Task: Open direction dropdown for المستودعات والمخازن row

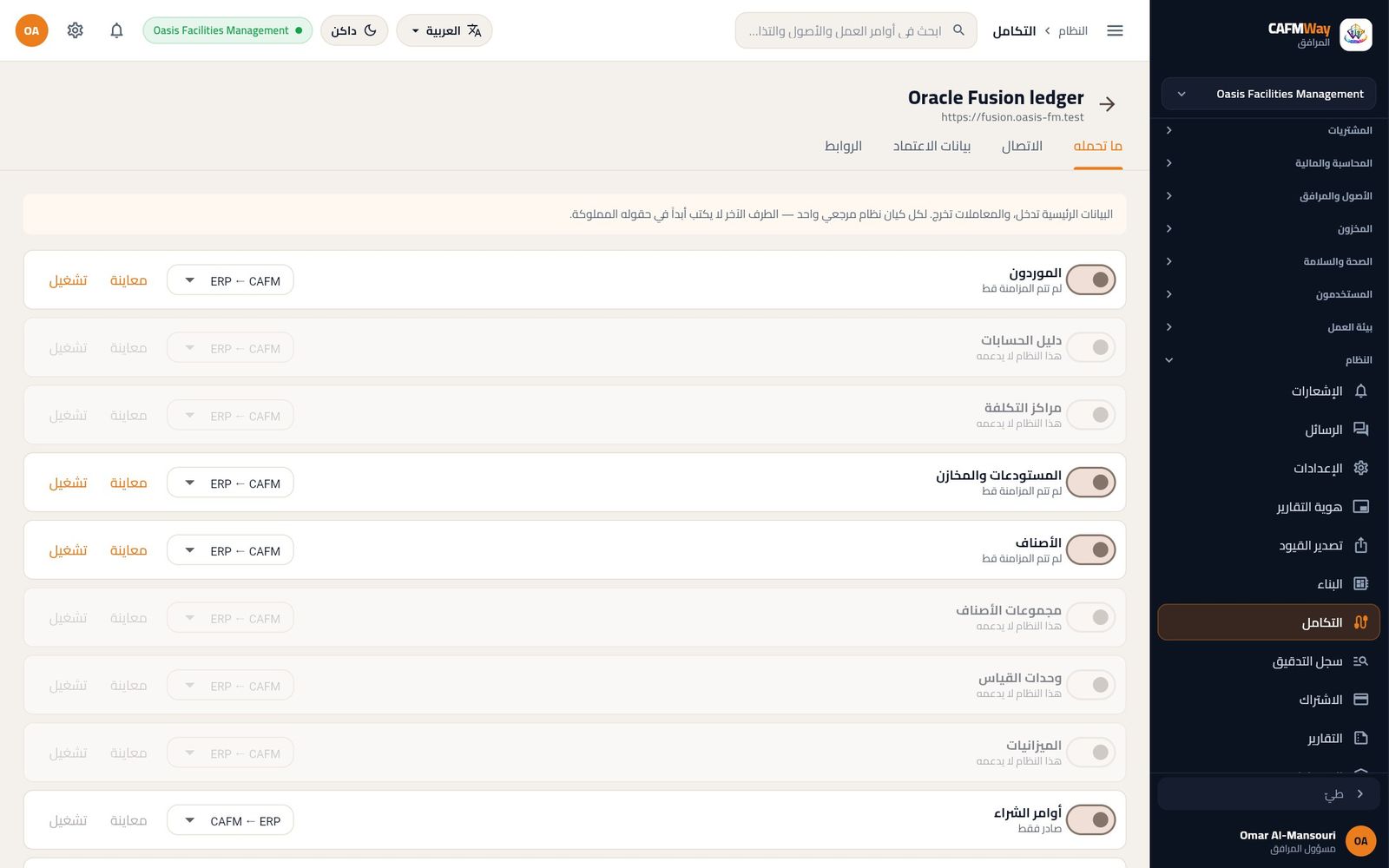Action: pos(230,483)
